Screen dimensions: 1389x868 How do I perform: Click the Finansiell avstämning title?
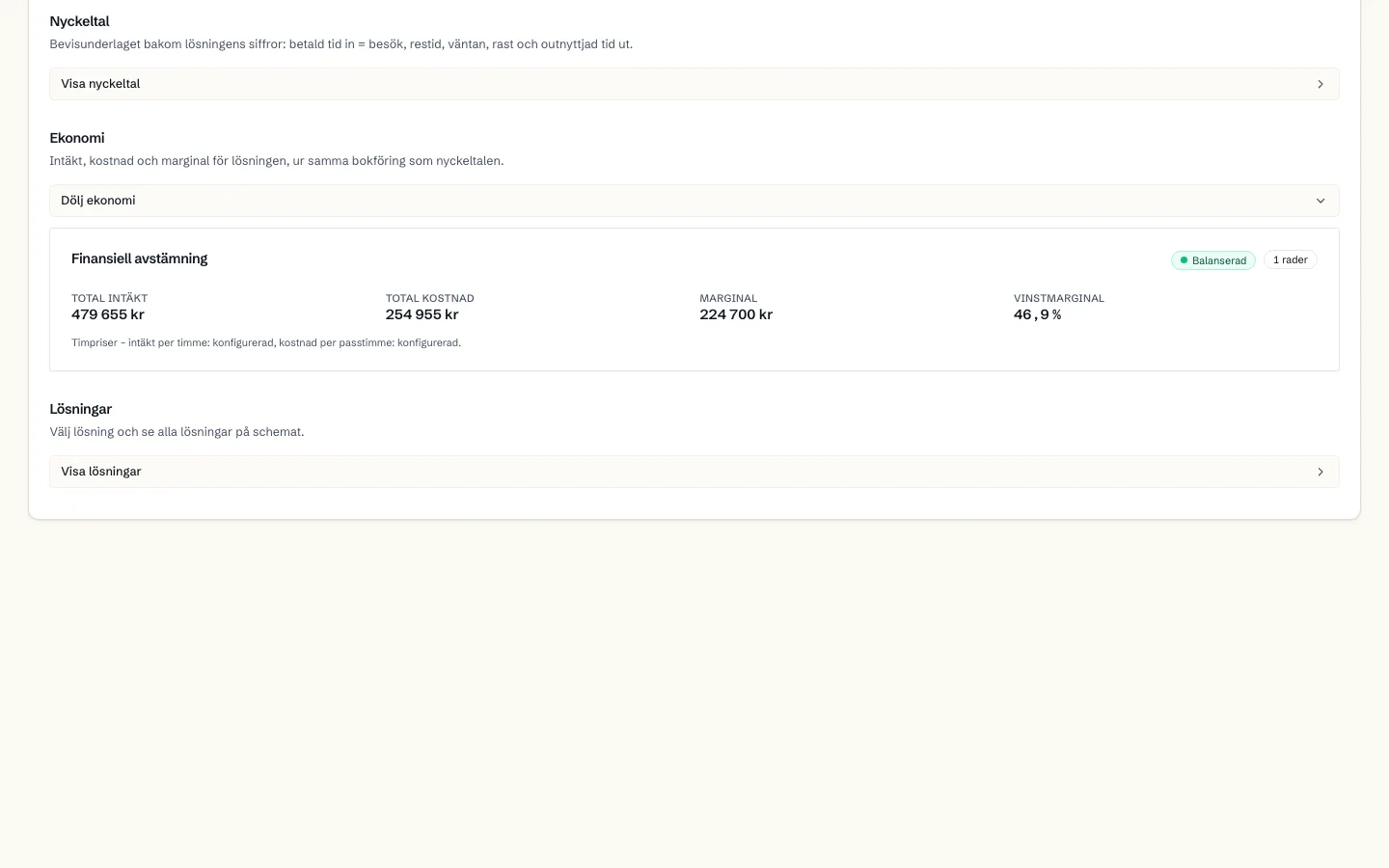coord(140,258)
